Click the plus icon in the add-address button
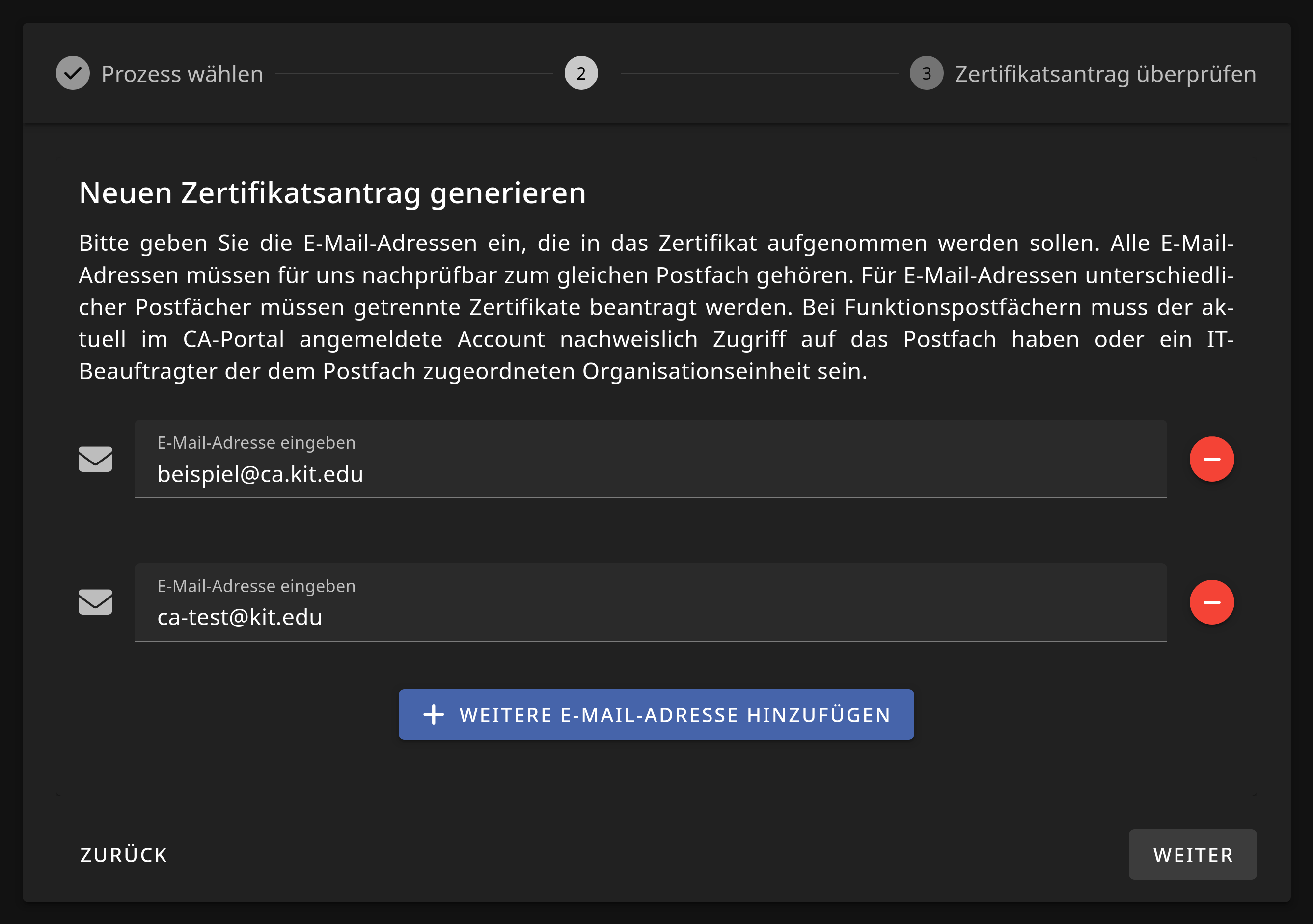Viewport: 1313px width, 924px height. [x=434, y=715]
